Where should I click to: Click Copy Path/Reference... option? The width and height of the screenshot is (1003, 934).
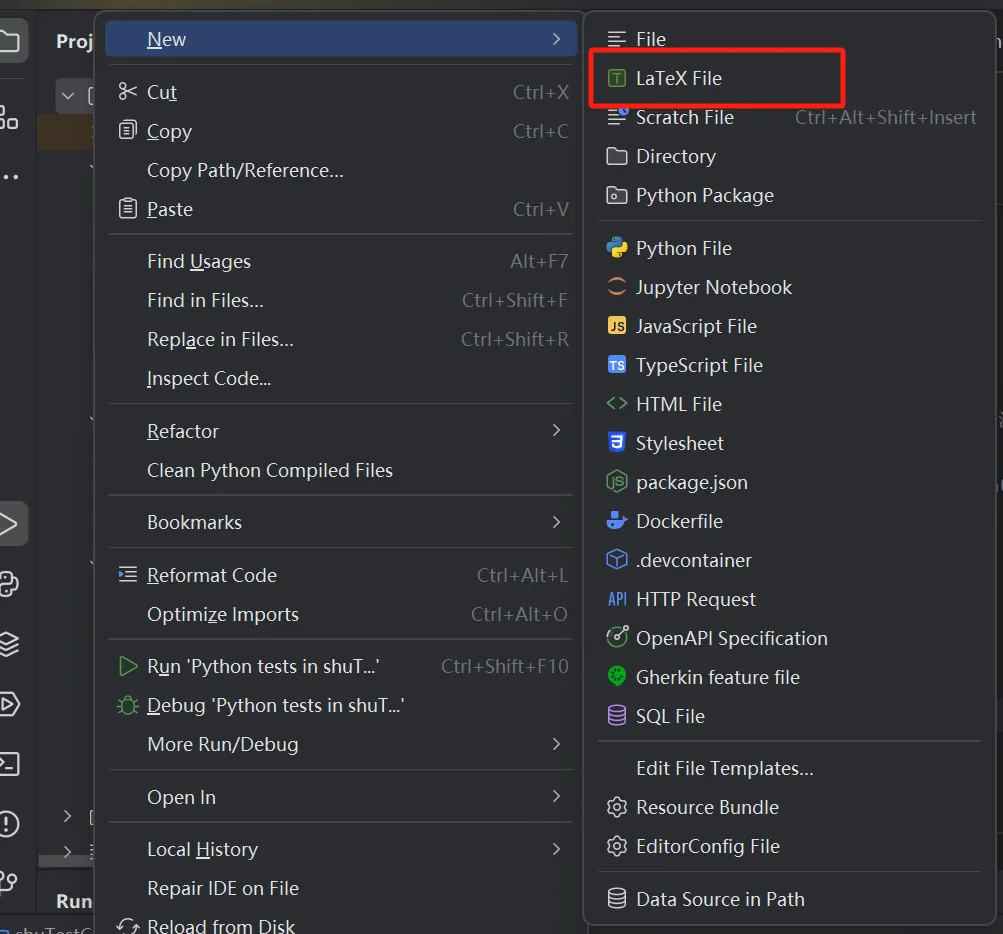pyautogui.click(x=245, y=170)
